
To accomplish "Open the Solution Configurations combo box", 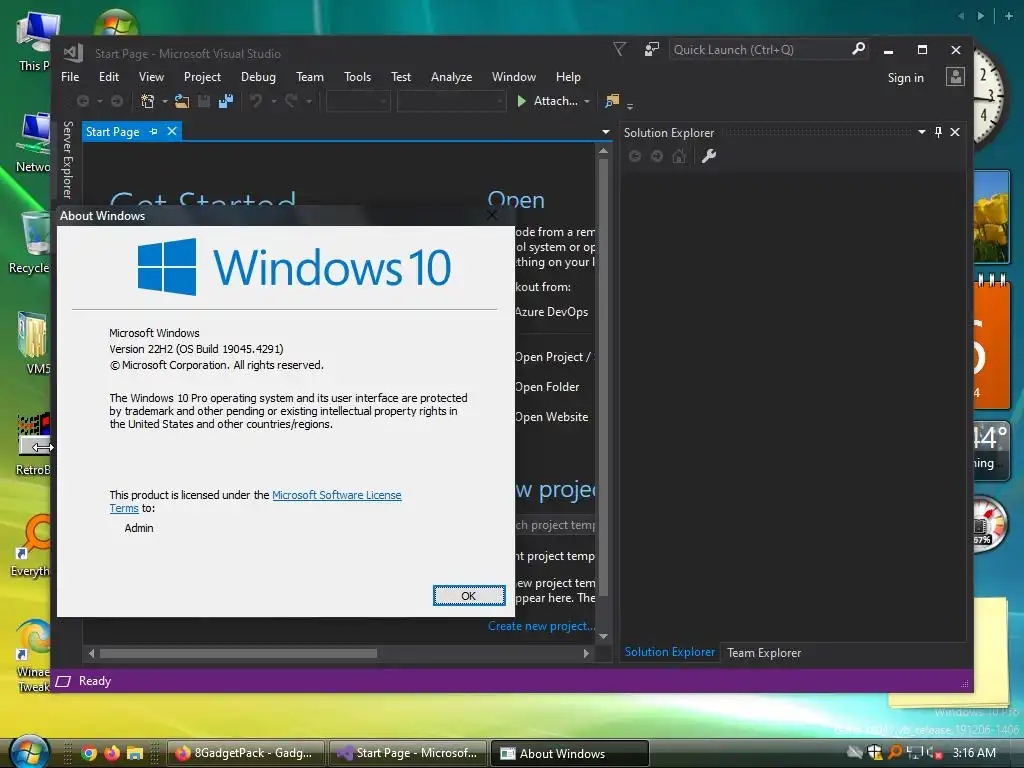I will (x=358, y=101).
